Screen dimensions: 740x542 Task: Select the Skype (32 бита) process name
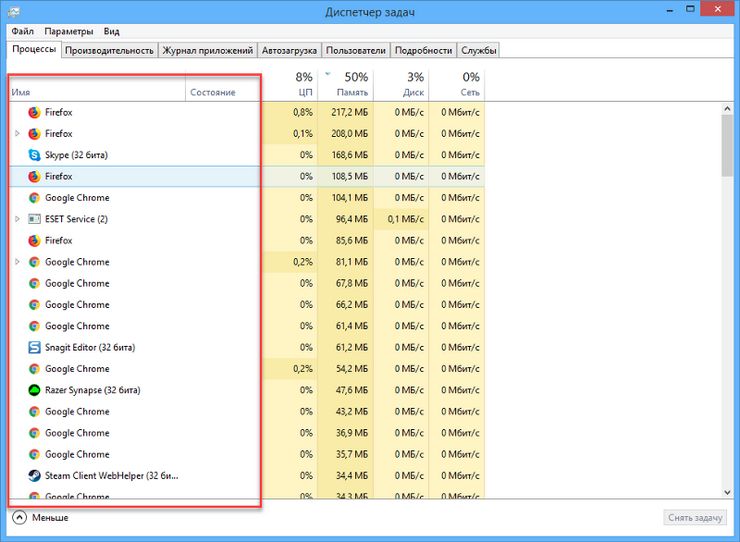(76, 155)
